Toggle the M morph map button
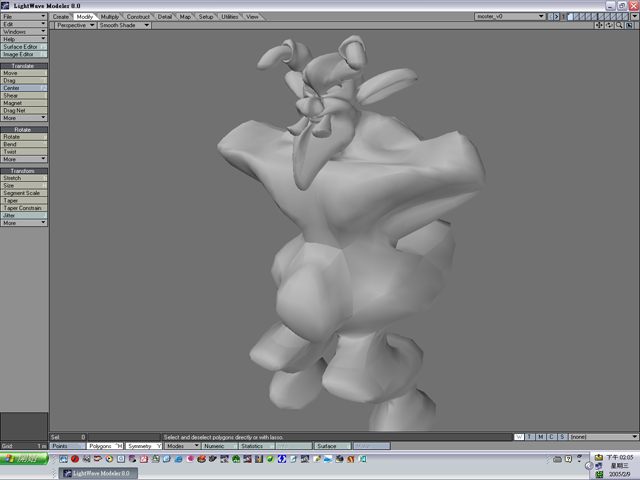This screenshot has height=480, width=640. tap(541, 437)
